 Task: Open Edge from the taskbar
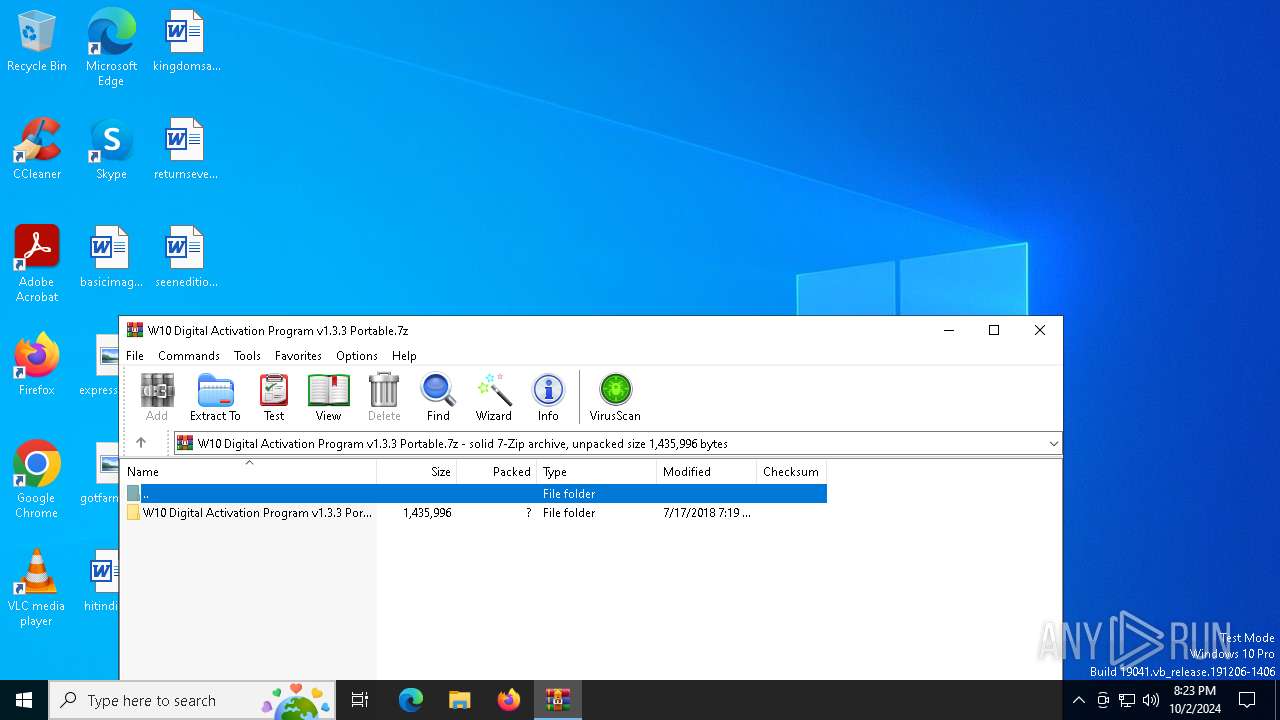(x=411, y=700)
